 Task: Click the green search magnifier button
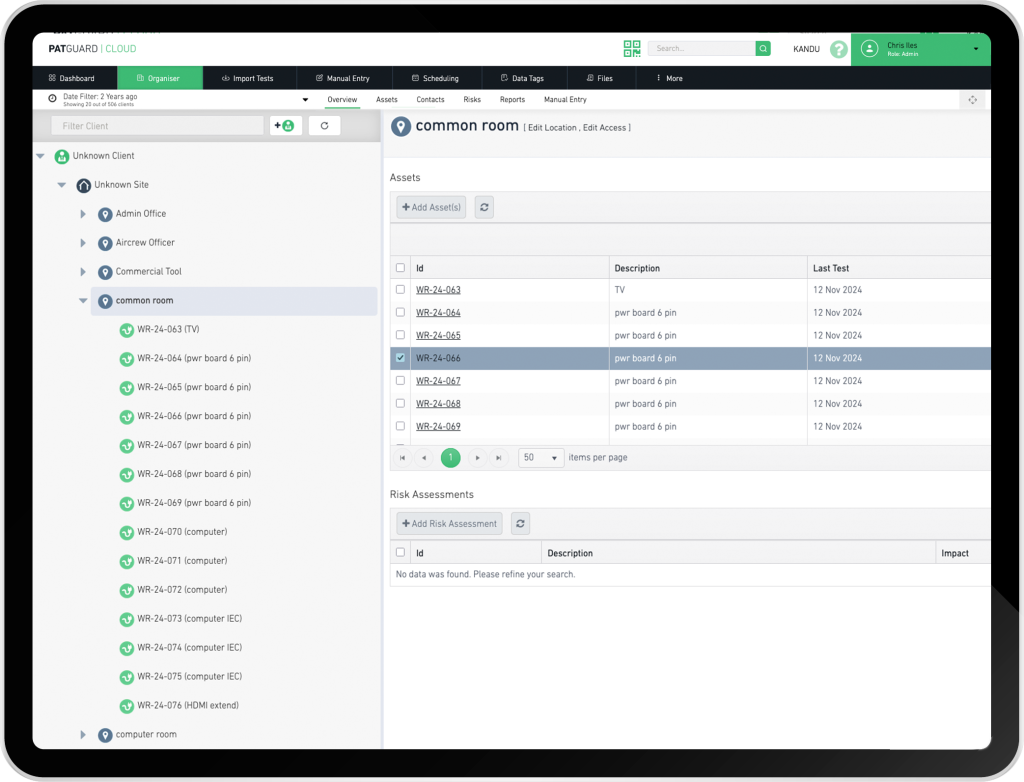[x=763, y=48]
